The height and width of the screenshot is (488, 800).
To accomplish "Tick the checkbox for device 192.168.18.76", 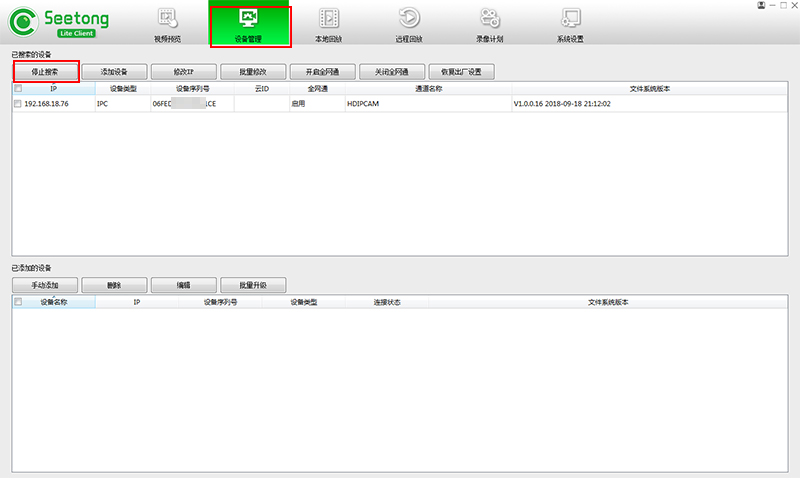I will click(x=18, y=103).
